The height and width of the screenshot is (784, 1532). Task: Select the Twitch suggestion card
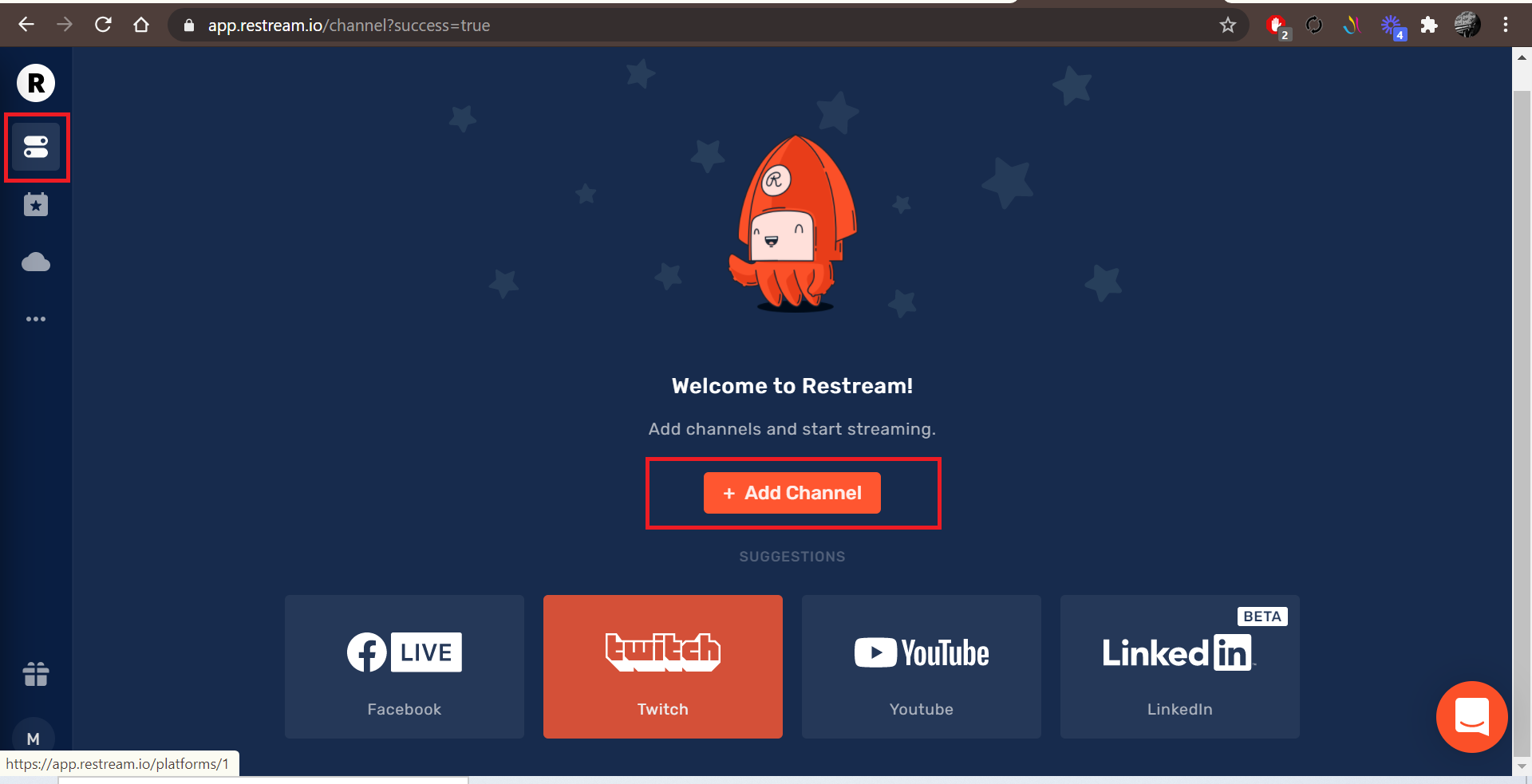(x=662, y=667)
